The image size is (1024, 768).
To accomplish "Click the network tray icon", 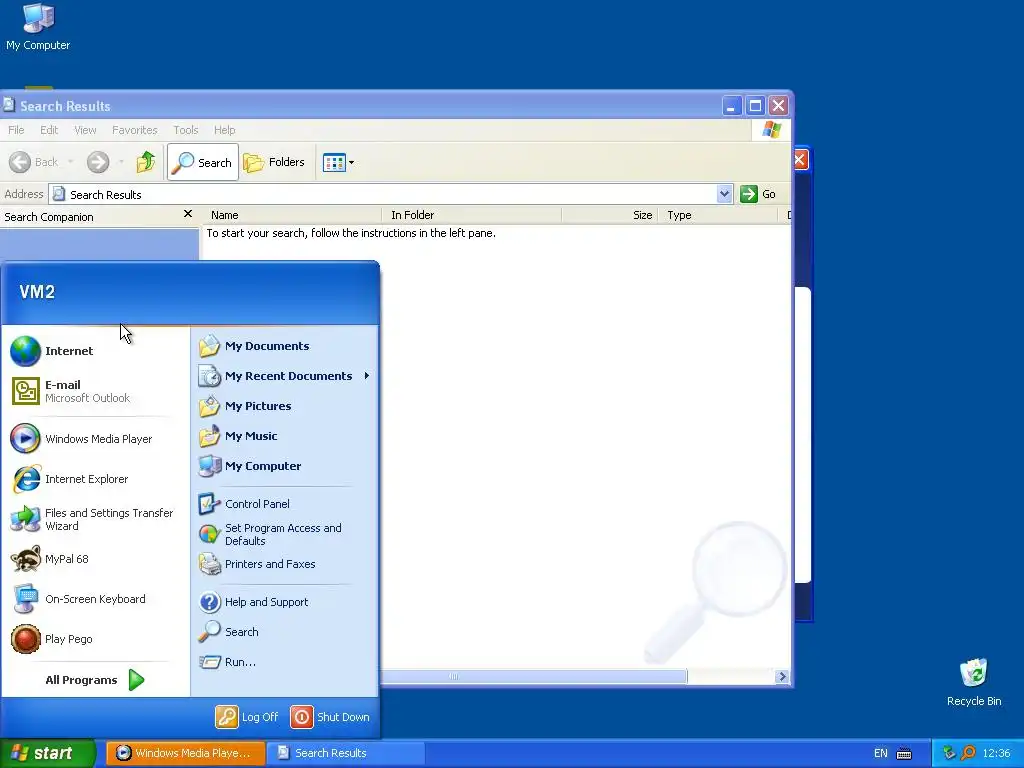I will coord(949,753).
